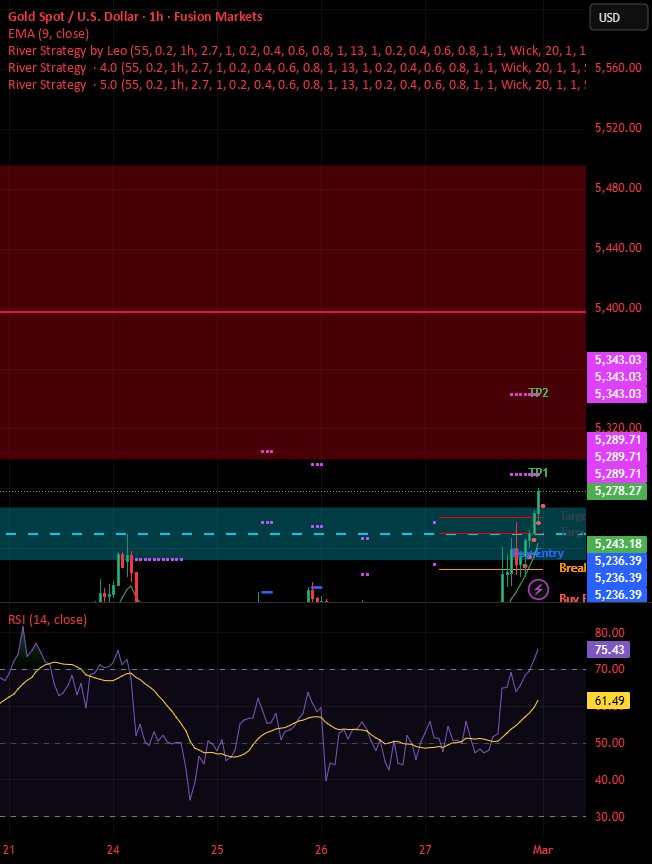Click the TP1 target label

tap(538, 472)
